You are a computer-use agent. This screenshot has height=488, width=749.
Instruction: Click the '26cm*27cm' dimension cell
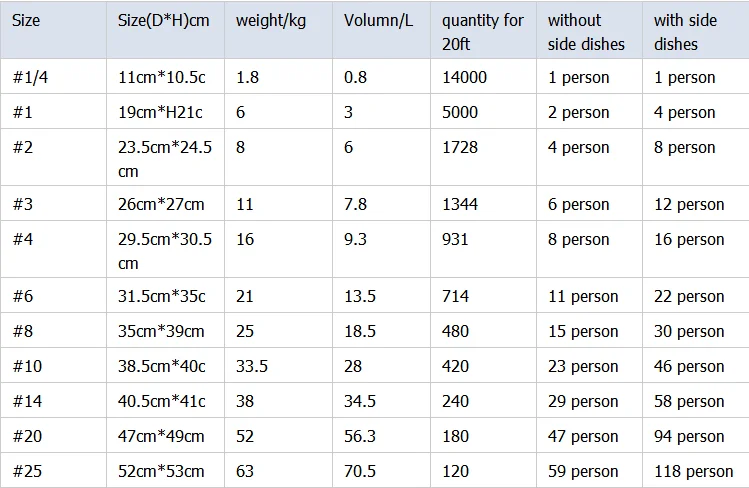[160, 204]
